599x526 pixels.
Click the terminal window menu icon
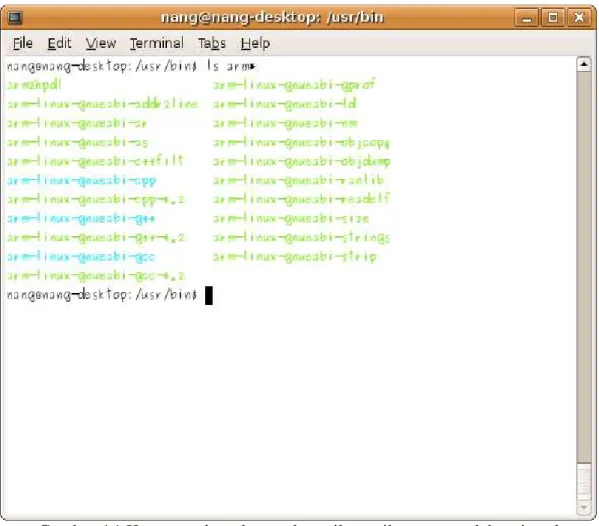(x=15, y=18)
